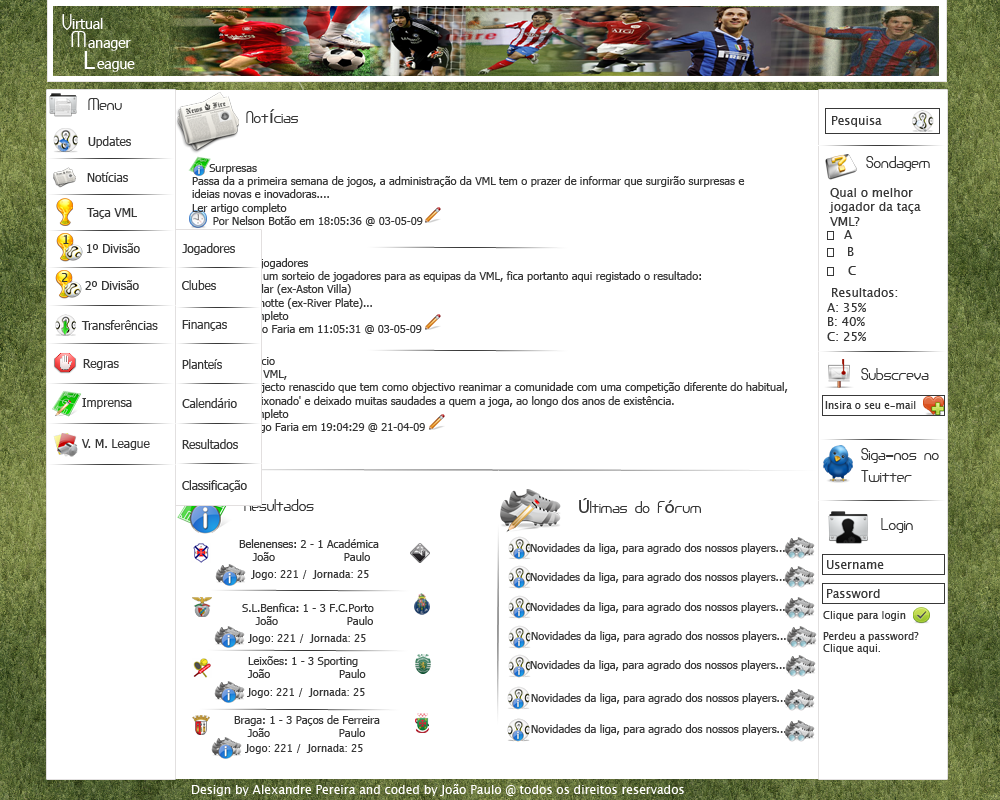Click the 2º Divisão trophy icon
The height and width of the screenshot is (800, 1000).
(x=68, y=285)
